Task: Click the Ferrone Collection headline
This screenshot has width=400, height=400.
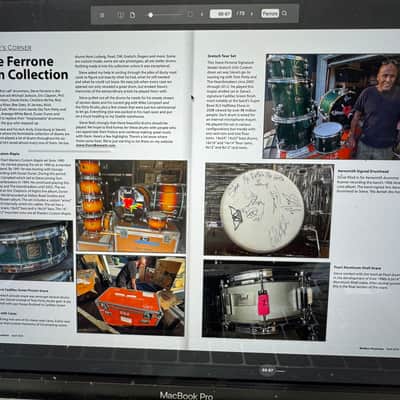Action: [x=33, y=68]
